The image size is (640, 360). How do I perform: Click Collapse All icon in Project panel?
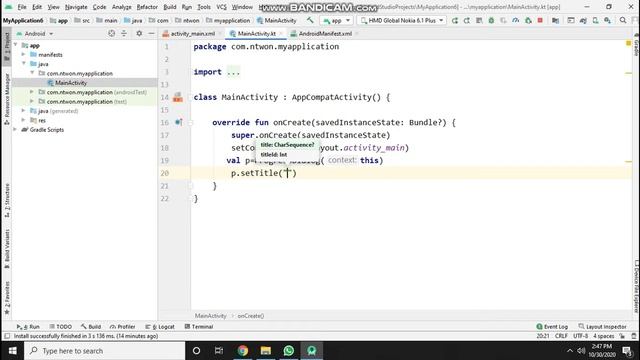(124, 33)
